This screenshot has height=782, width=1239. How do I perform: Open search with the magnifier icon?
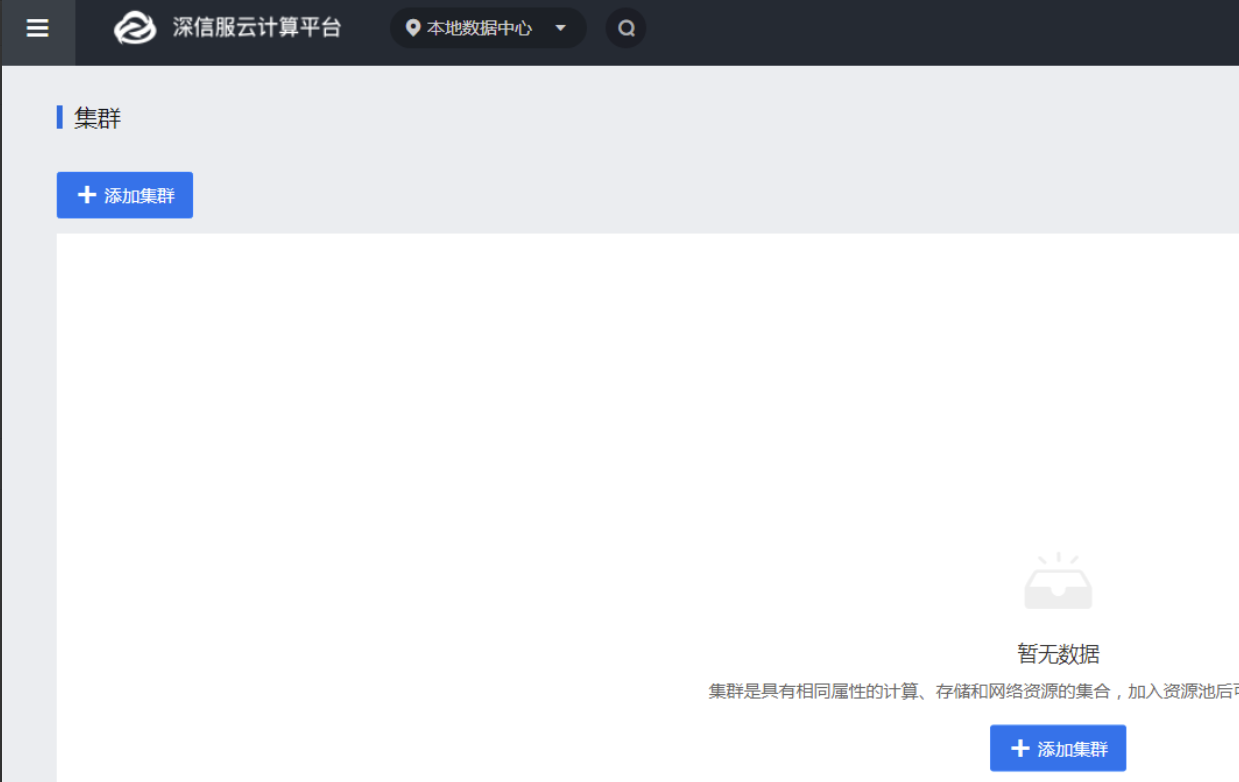626,28
